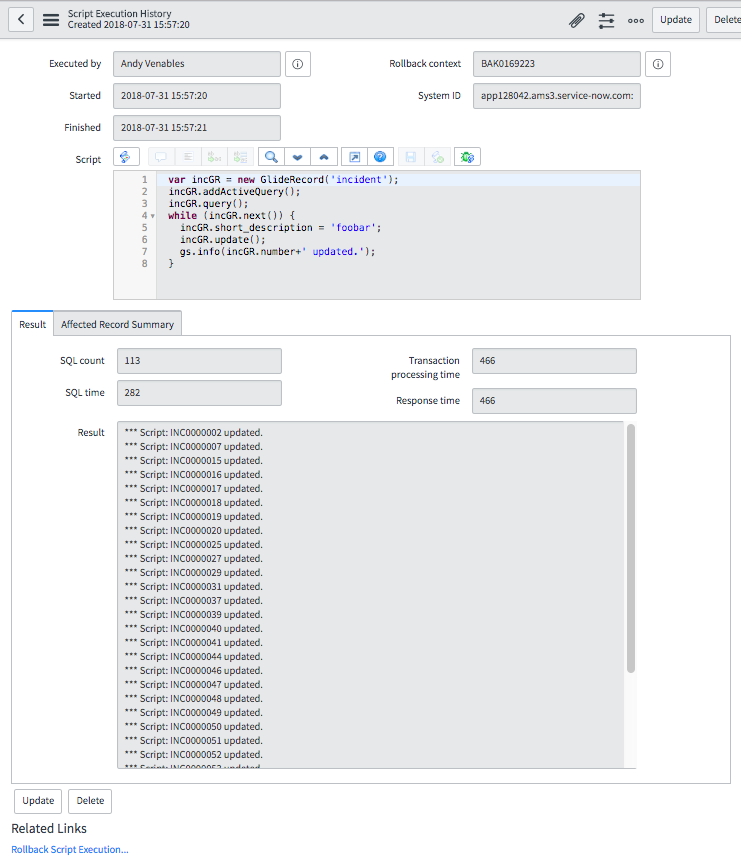This screenshot has height=865, width=741.
Task: Click the header Update button
Action: pyautogui.click(x=676, y=20)
